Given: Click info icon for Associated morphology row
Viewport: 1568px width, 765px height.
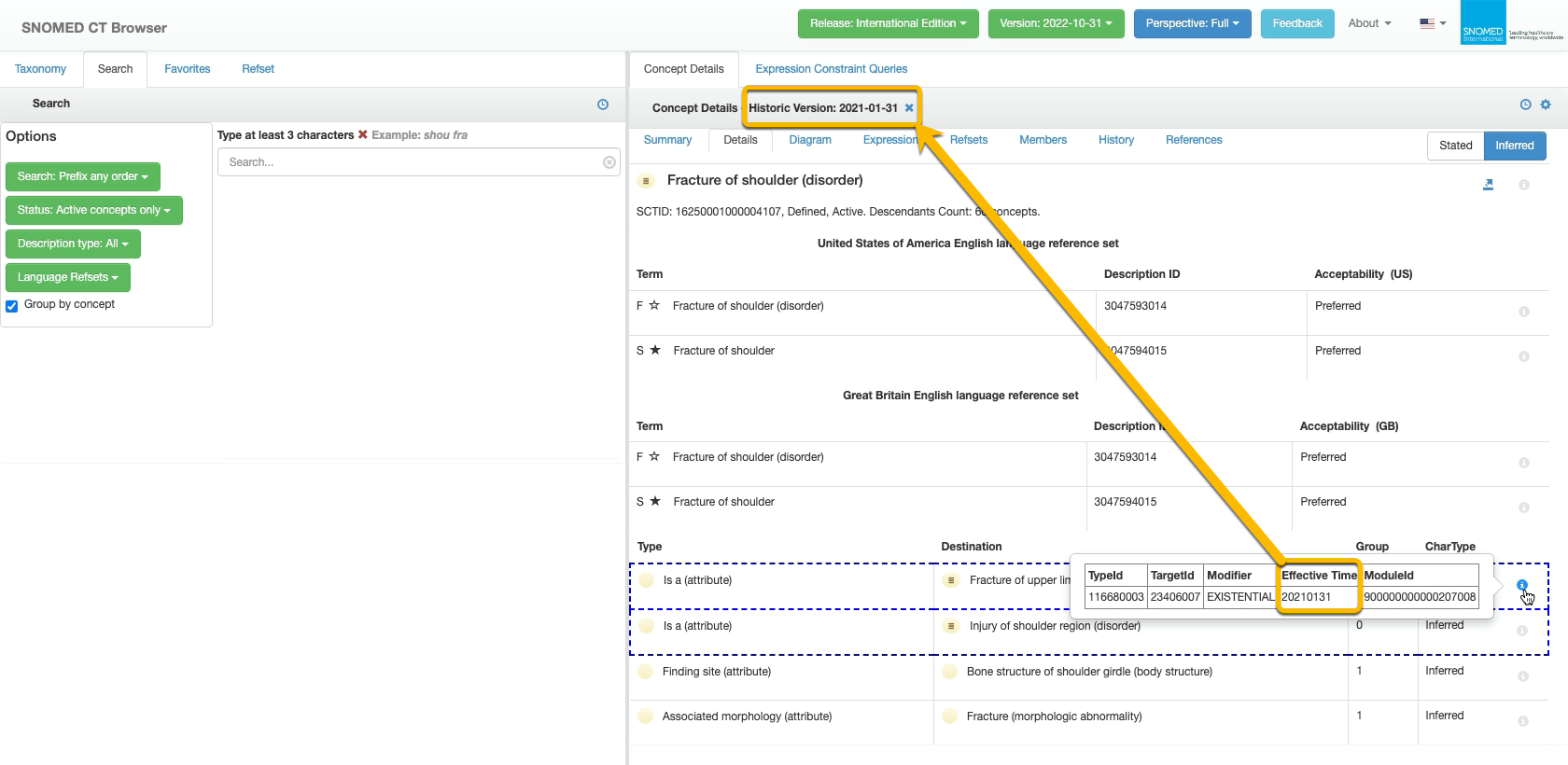Looking at the screenshot, I should [1522, 721].
